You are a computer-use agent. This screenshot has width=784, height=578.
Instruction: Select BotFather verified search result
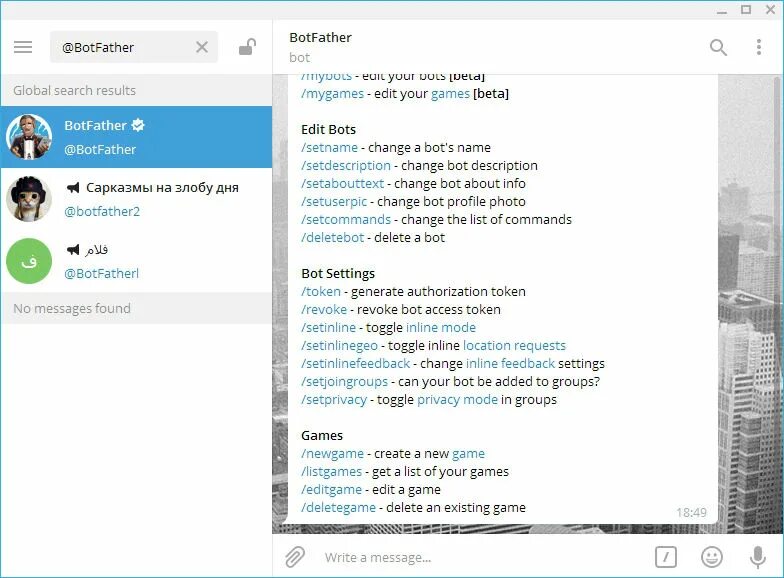(136, 136)
